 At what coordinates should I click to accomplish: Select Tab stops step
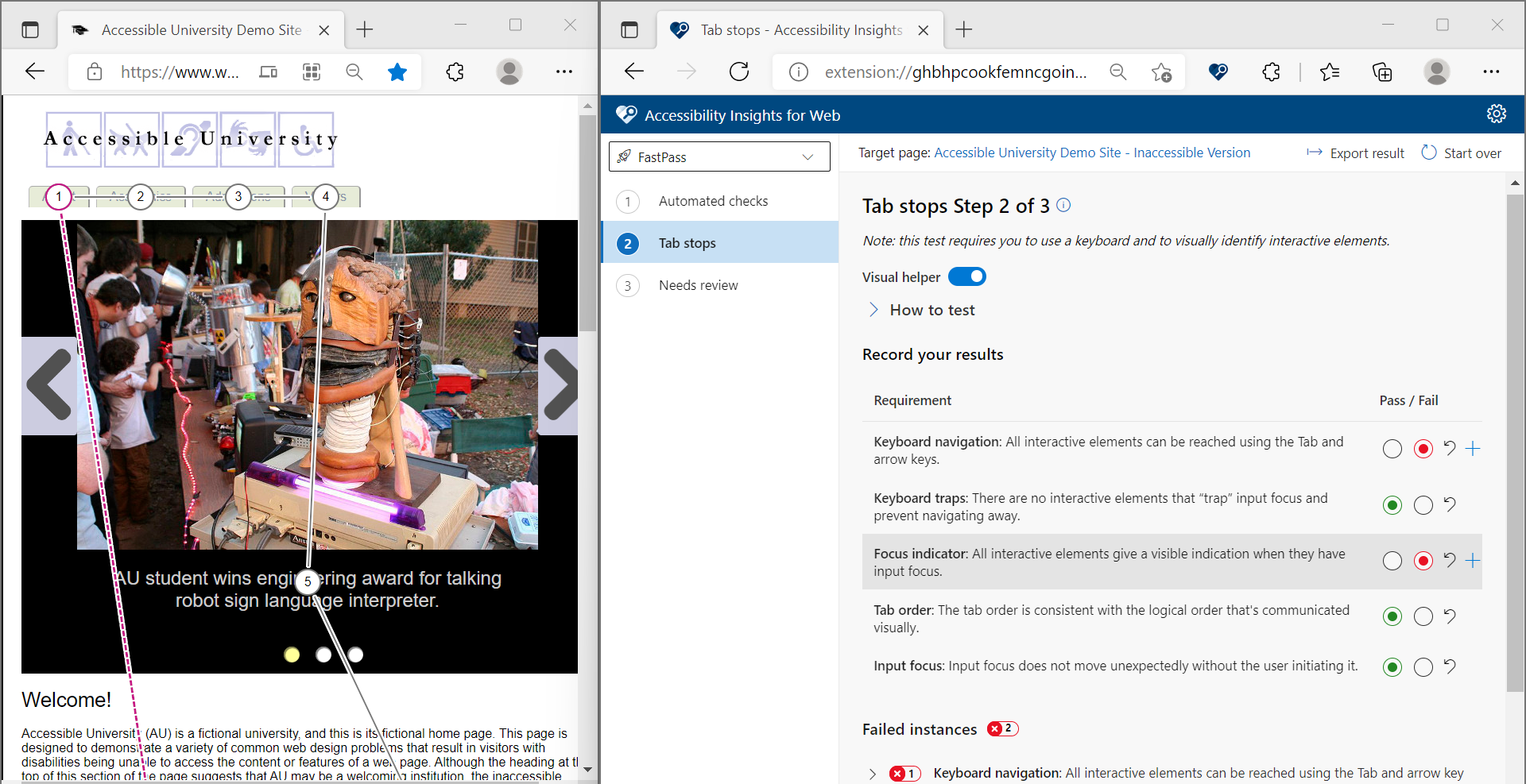(x=720, y=243)
